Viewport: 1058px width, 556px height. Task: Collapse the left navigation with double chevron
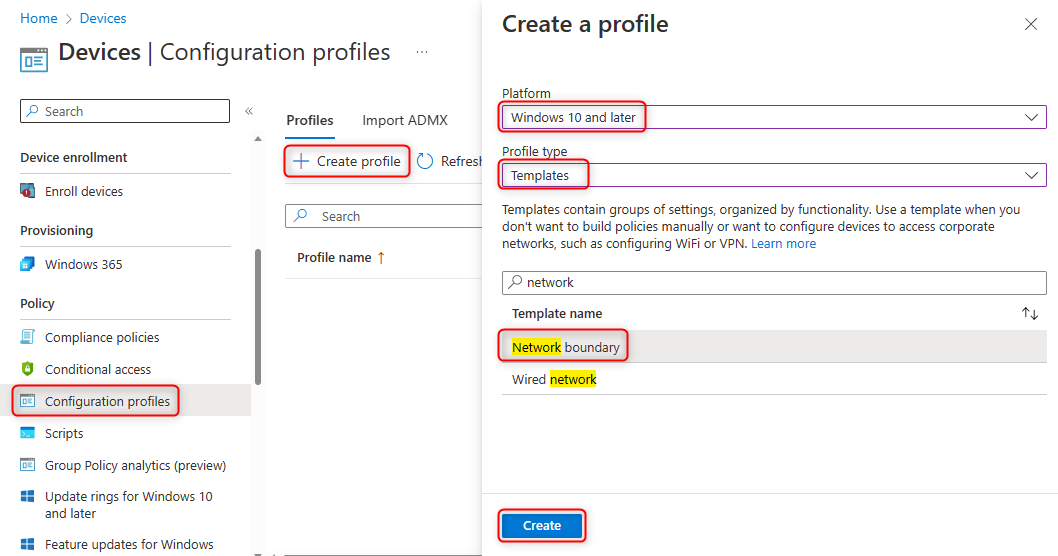249,111
